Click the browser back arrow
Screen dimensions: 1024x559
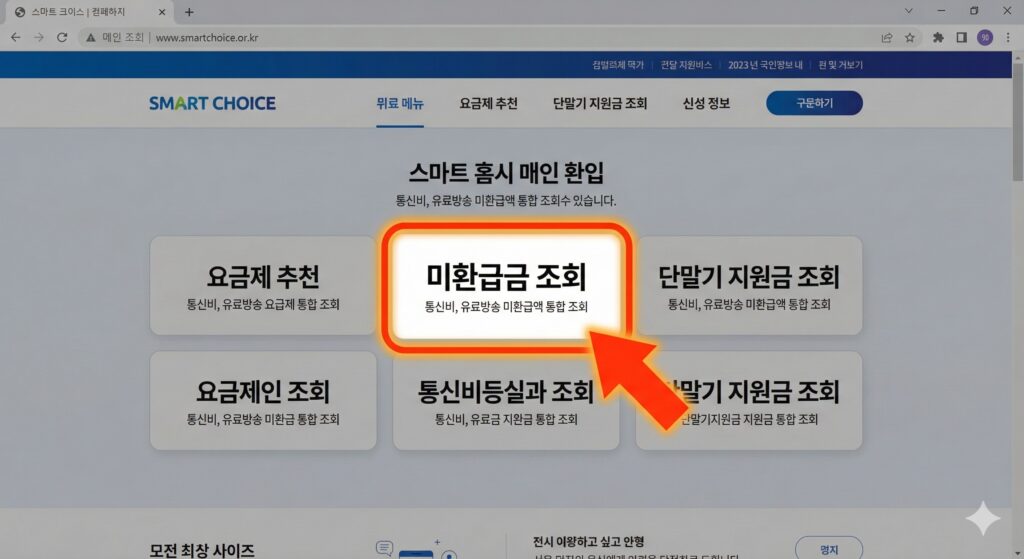click(x=15, y=37)
